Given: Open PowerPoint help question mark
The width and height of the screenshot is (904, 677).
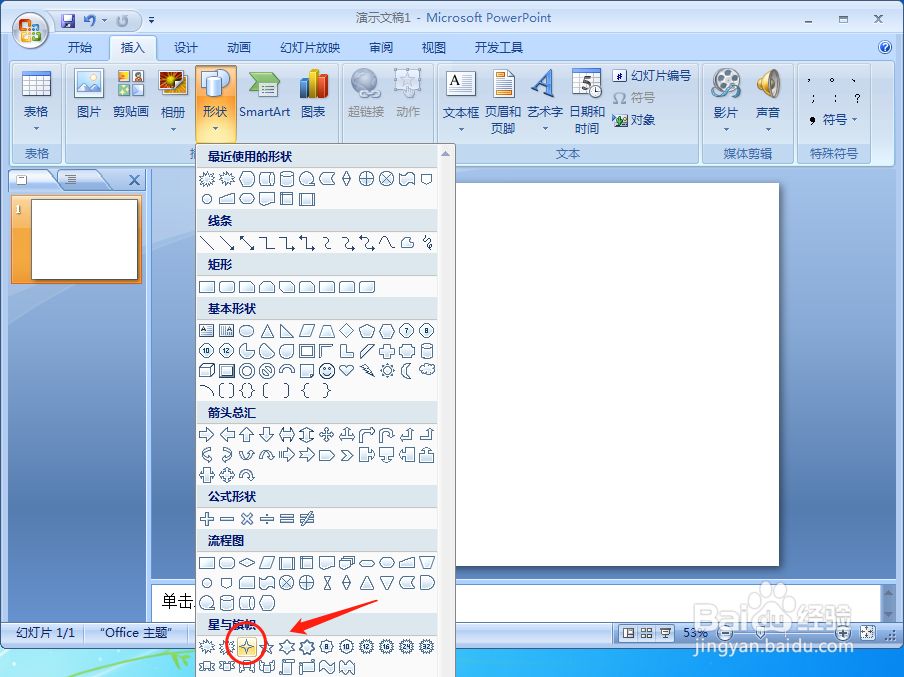Looking at the screenshot, I should pos(885,47).
